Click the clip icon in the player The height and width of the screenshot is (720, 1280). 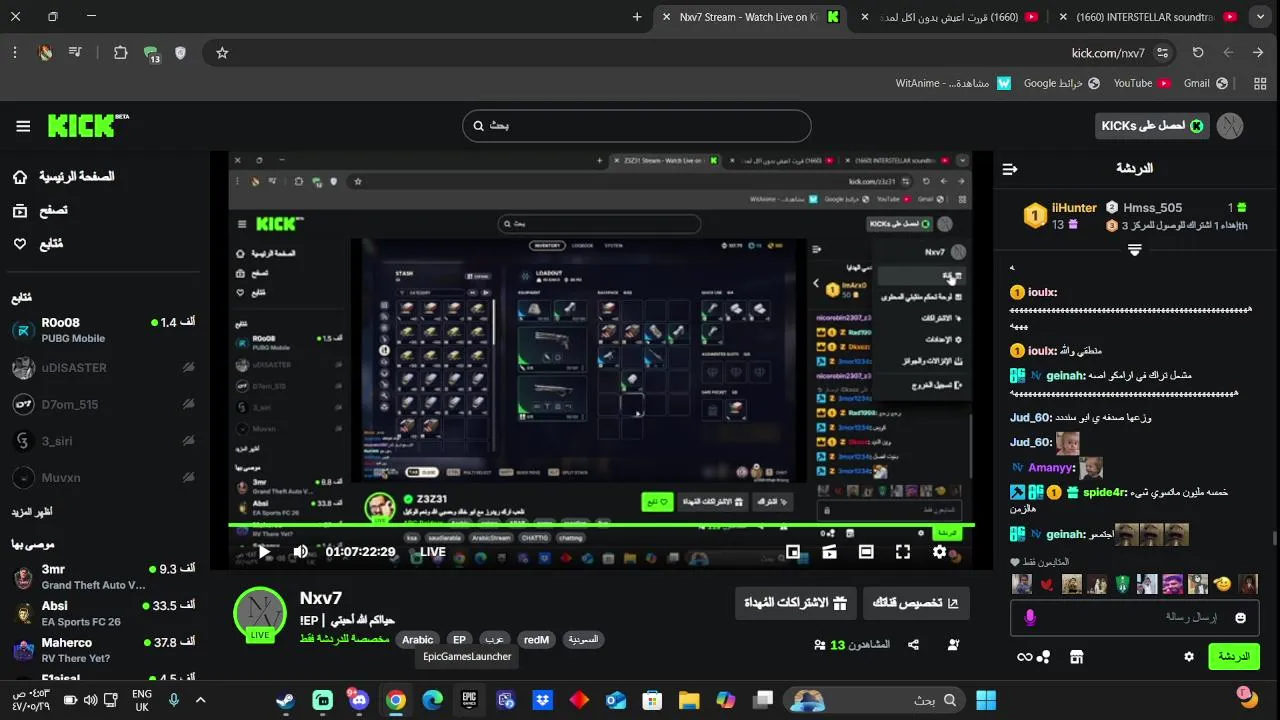click(x=829, y=551)
